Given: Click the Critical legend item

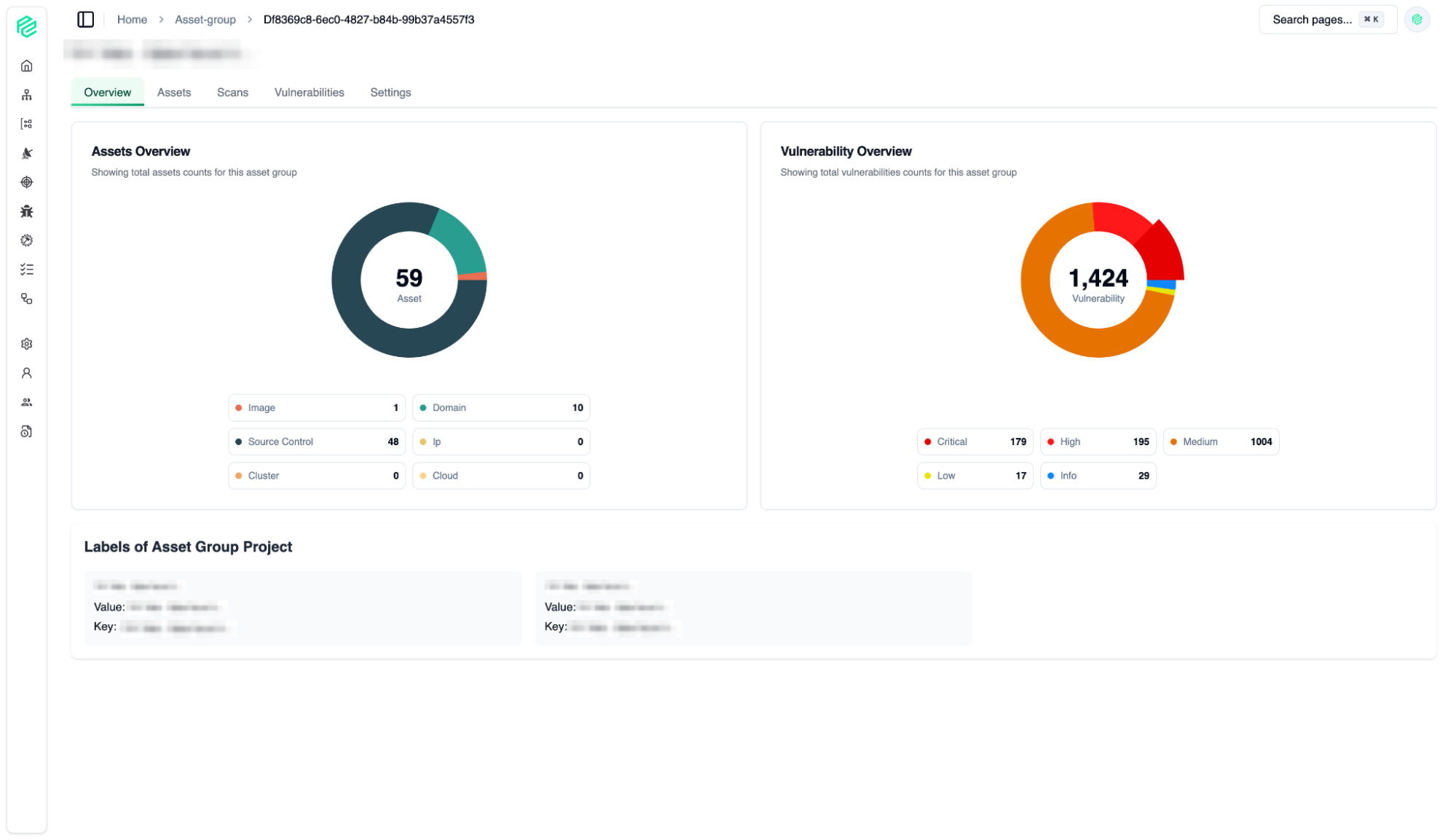Looking at the screenshot, I should click(x=975, y=441).
